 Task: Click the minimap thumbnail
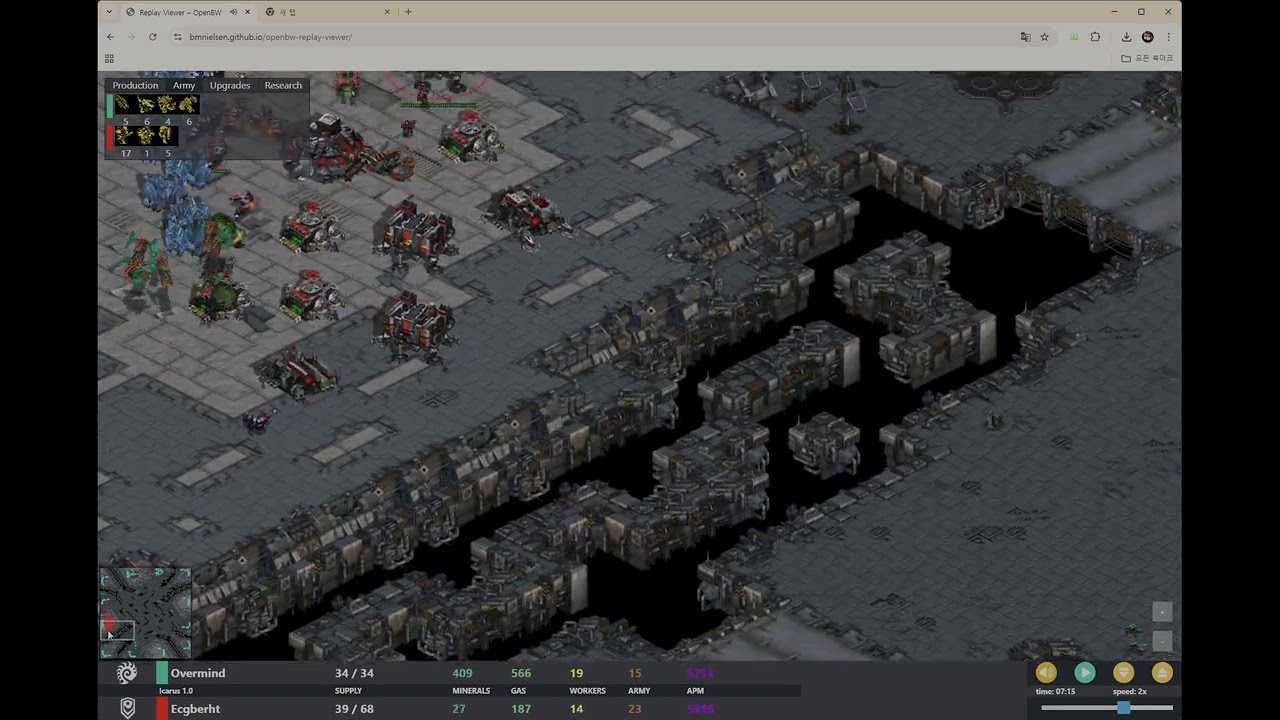145,612
